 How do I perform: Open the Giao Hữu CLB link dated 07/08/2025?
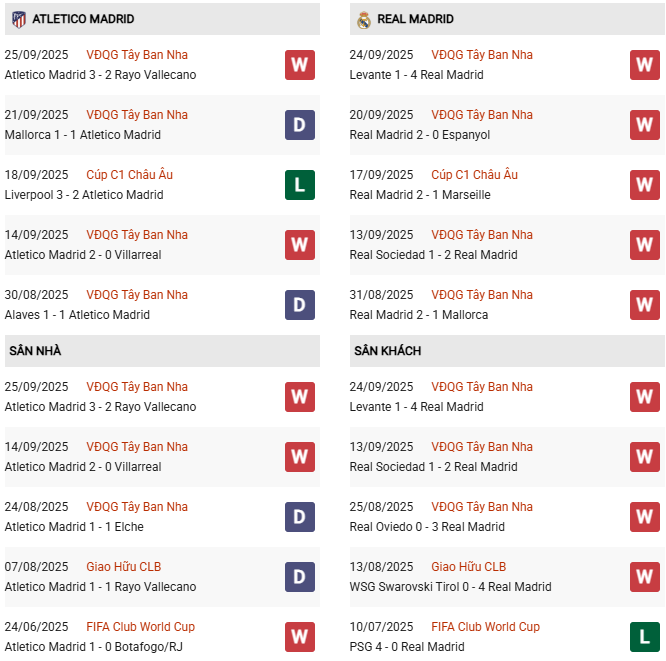point(124,567)
